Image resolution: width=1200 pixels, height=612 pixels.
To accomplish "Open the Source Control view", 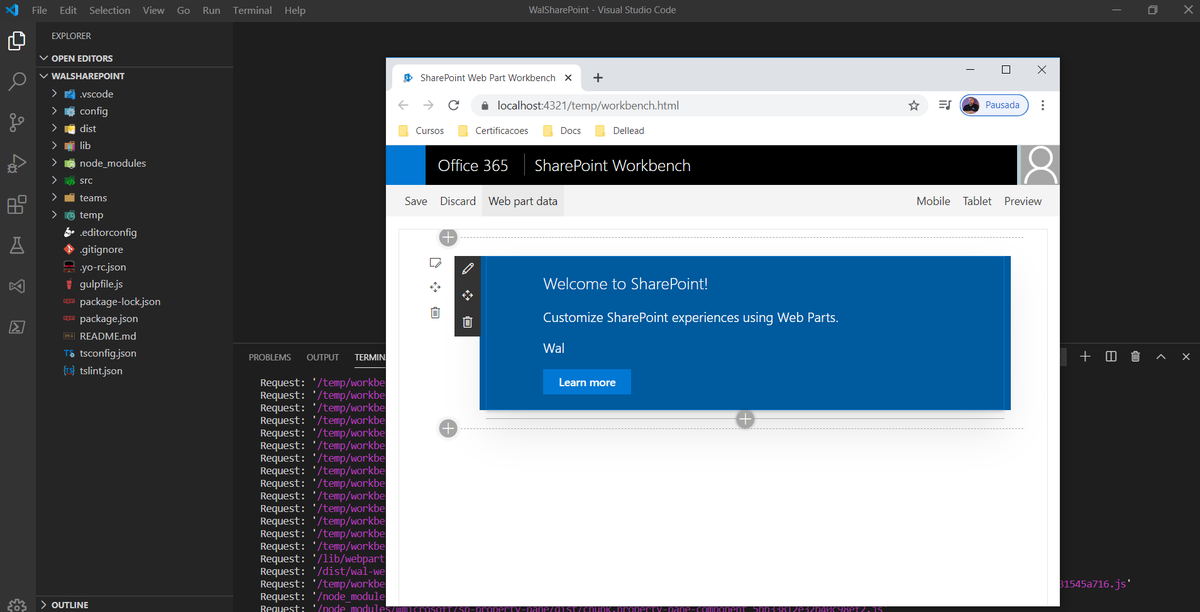I will pos(17,122).
